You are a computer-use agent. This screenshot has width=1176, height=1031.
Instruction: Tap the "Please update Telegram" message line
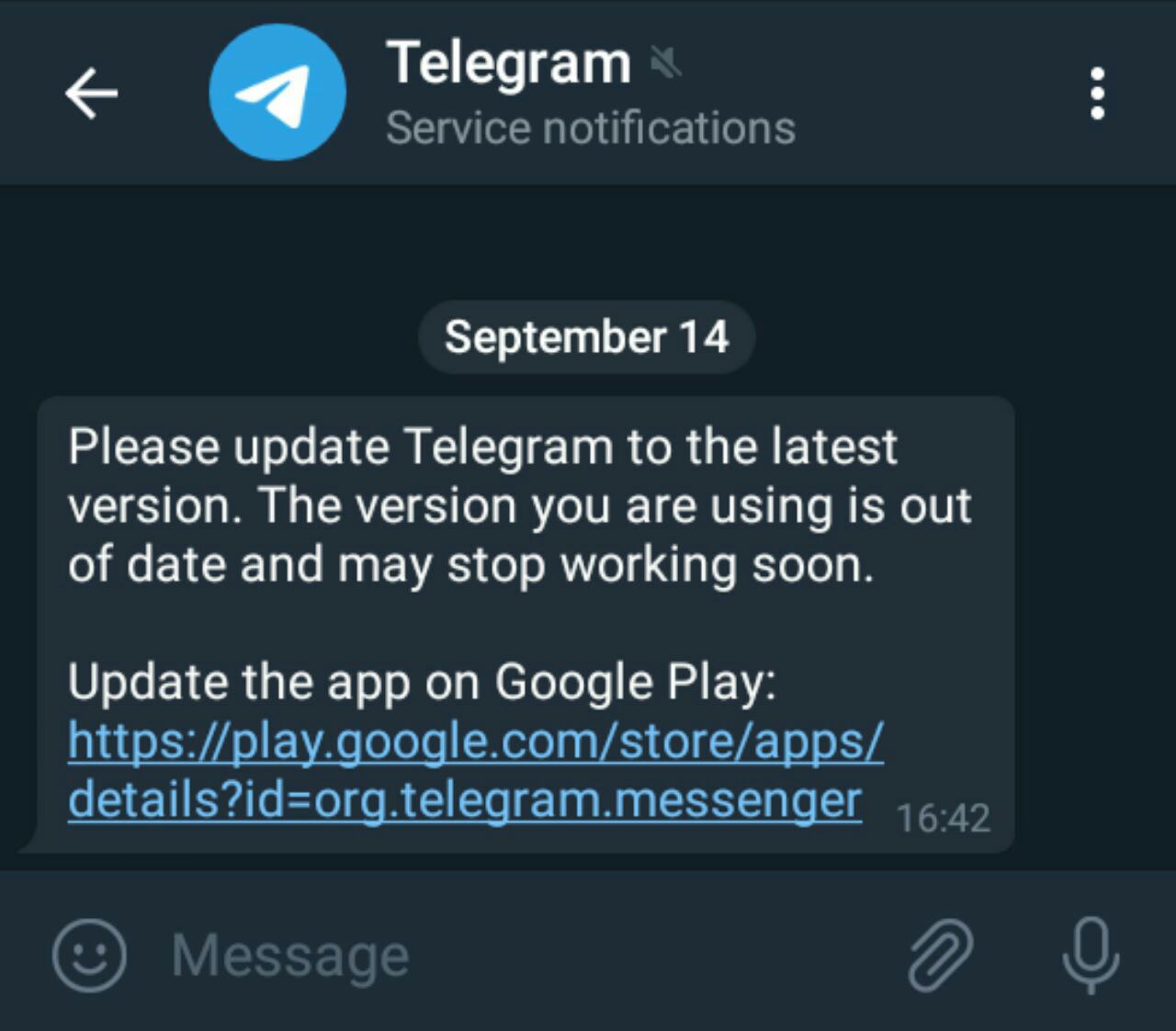pos(482,448)
